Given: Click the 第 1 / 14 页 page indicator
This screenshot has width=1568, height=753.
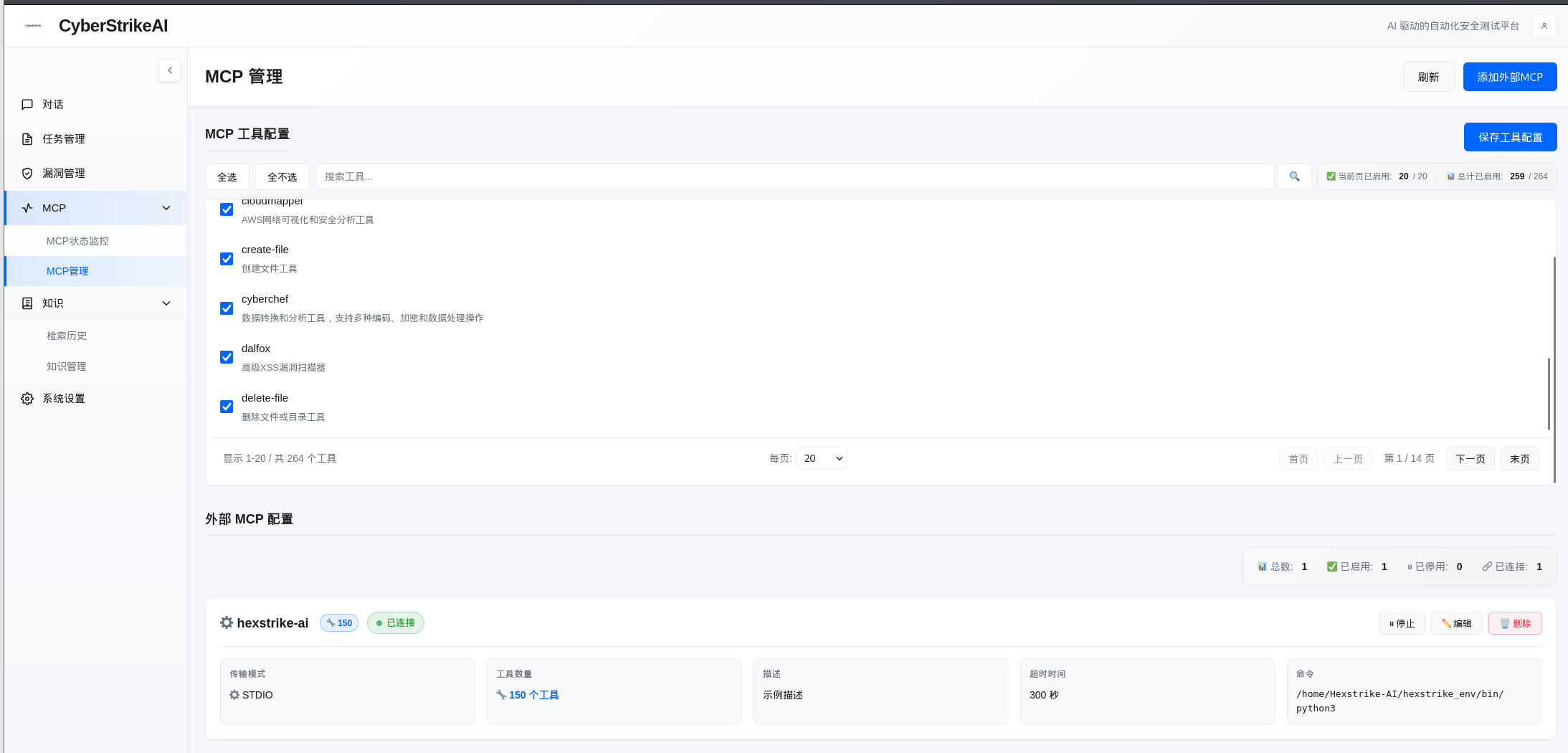Looking at the screenshot, I should 1409,458.
